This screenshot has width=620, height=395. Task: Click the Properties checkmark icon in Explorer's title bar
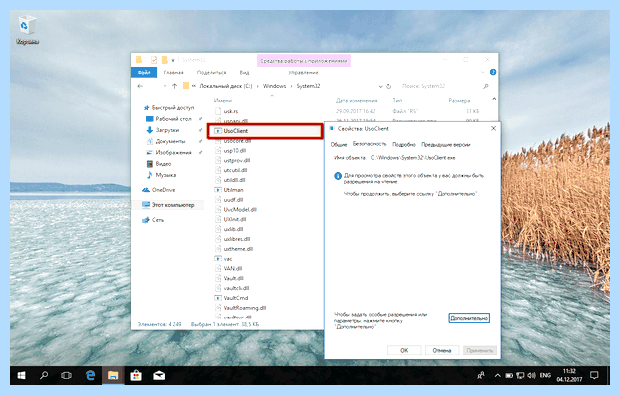click(x=154, y=60)
